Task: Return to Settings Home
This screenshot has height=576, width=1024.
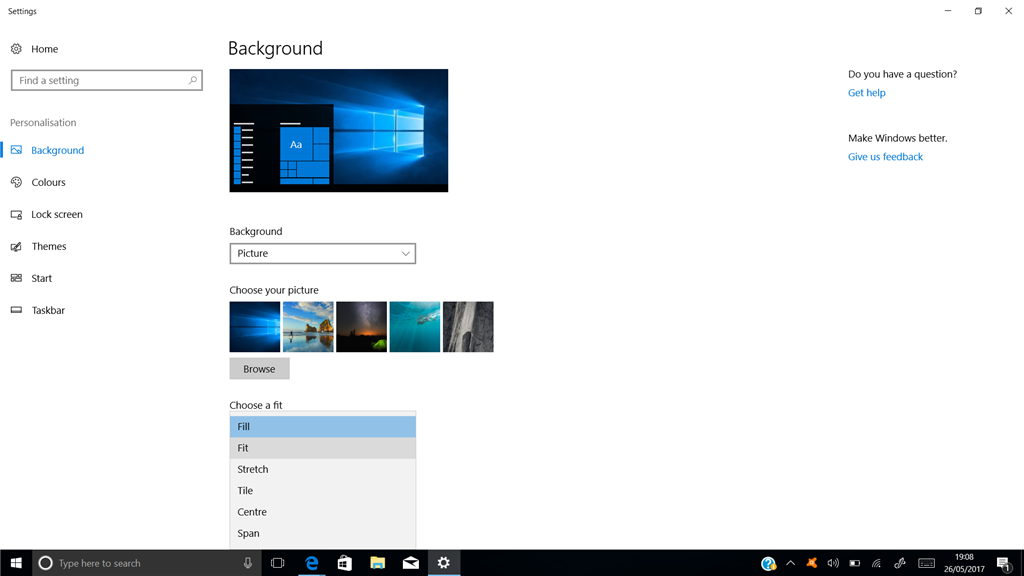Action: [x=44, y=49]
